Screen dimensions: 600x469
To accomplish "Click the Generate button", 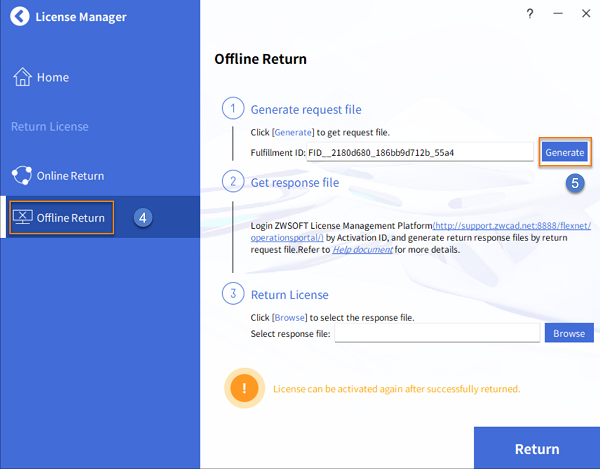I will click(565, 152).
